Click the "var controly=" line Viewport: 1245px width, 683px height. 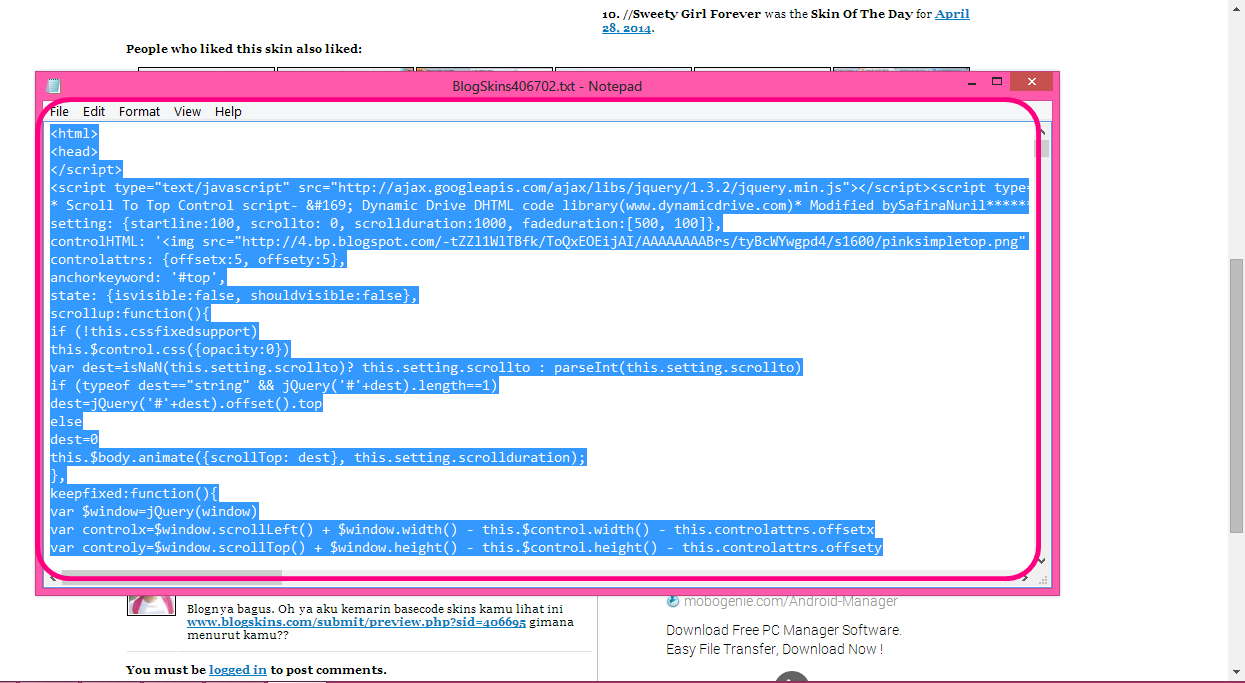[x=466, y=547]
